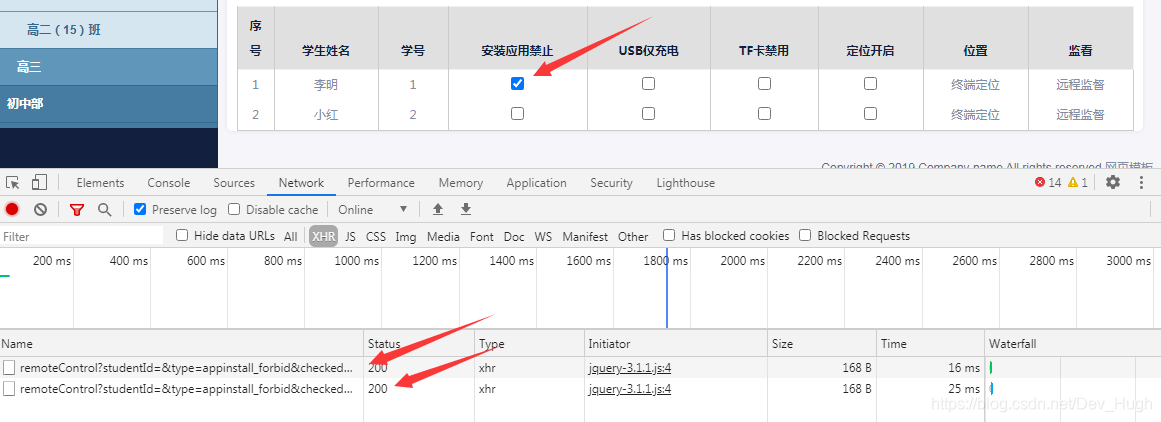The image size is (1161, 422).
Task: Stop recording network log
Action: tap(12, 210)
